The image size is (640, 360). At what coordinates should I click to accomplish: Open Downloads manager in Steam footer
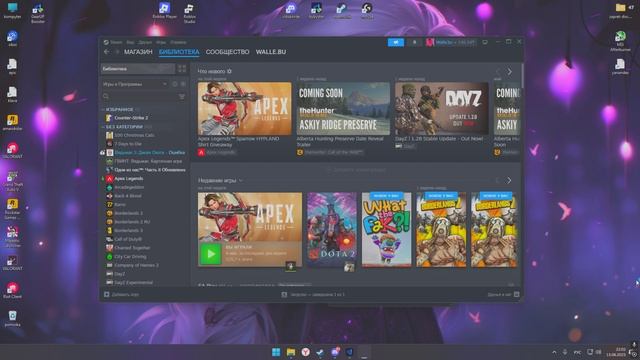coord(313,294)
